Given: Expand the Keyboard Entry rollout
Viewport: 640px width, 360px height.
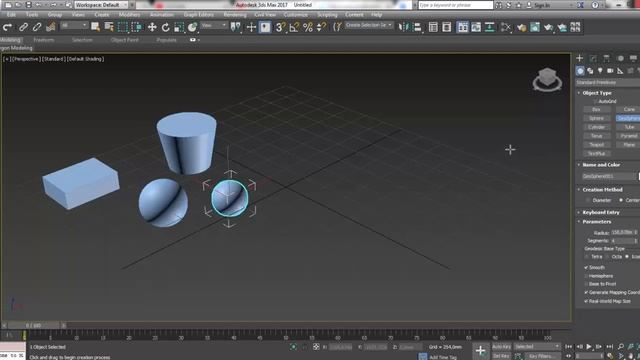Looking at the screenshot, I should 600,213.
